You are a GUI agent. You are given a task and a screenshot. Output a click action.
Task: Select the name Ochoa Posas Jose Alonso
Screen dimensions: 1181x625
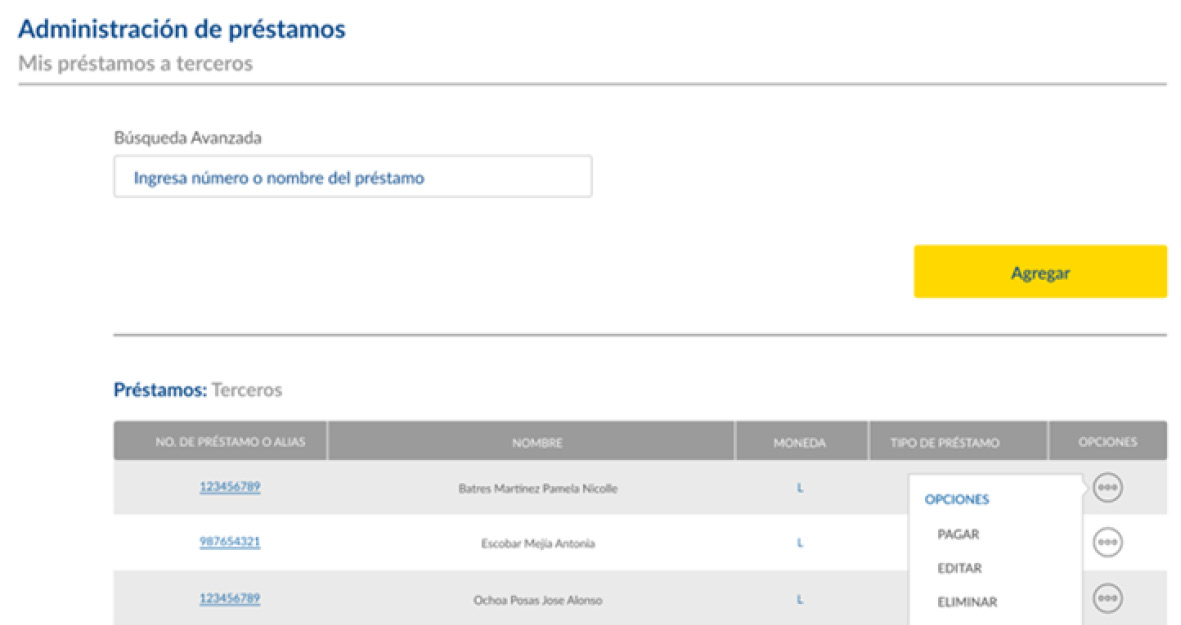(x=537, y=600)
